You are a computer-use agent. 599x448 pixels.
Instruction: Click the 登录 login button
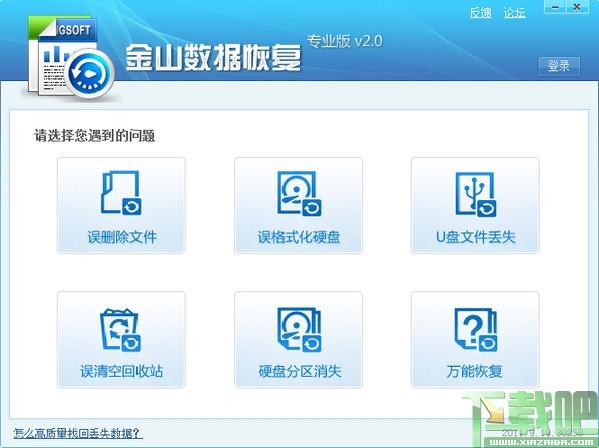tap(559, 66)
